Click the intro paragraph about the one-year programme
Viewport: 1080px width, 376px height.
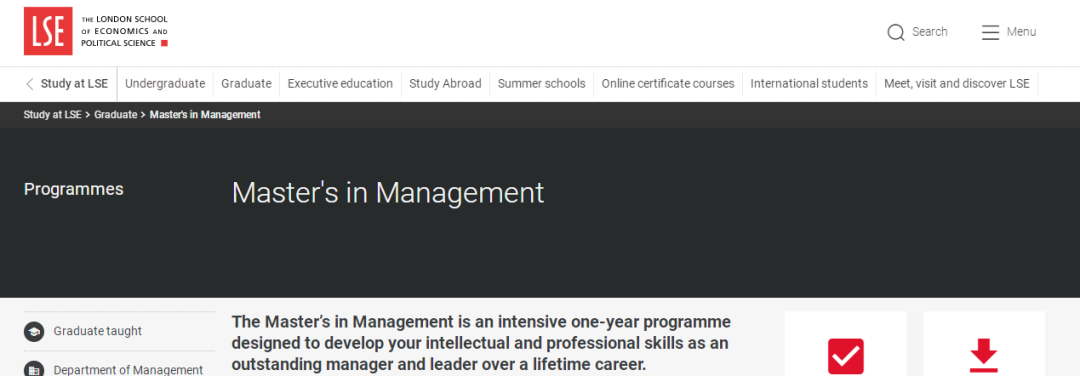[481, 342]
